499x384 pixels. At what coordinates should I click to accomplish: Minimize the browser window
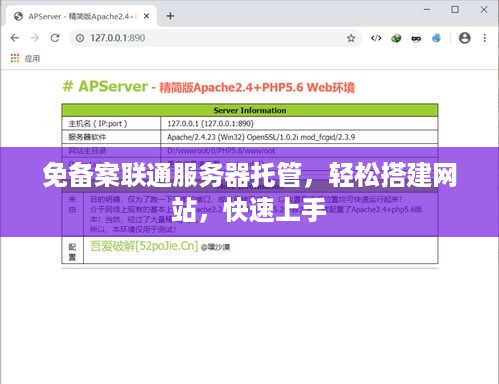(x=427, y=10)
